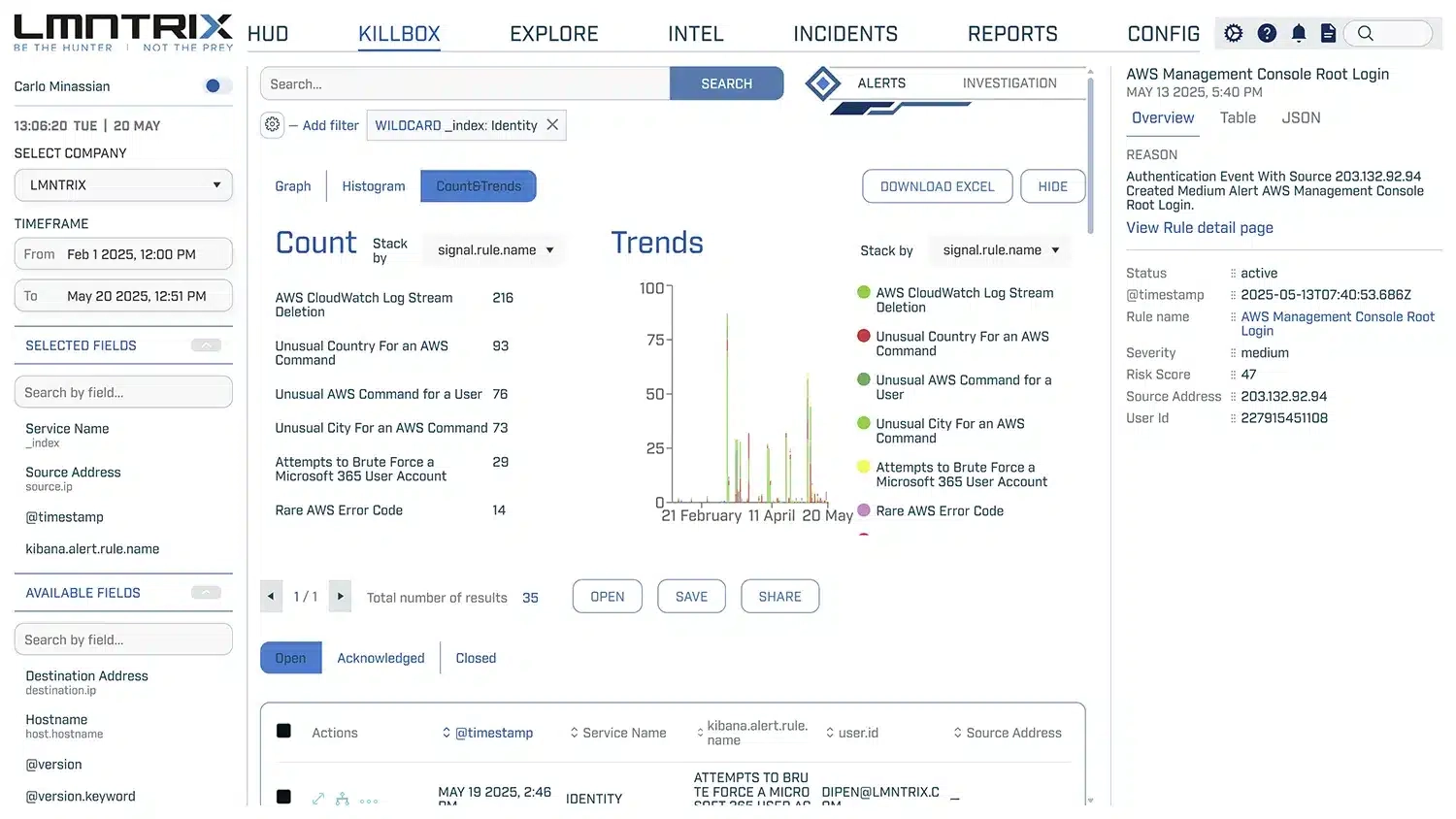This screenshot has width=1456, height=819.
Task: Open the document icon in top bar
Action: click(x=1329, y=33)
